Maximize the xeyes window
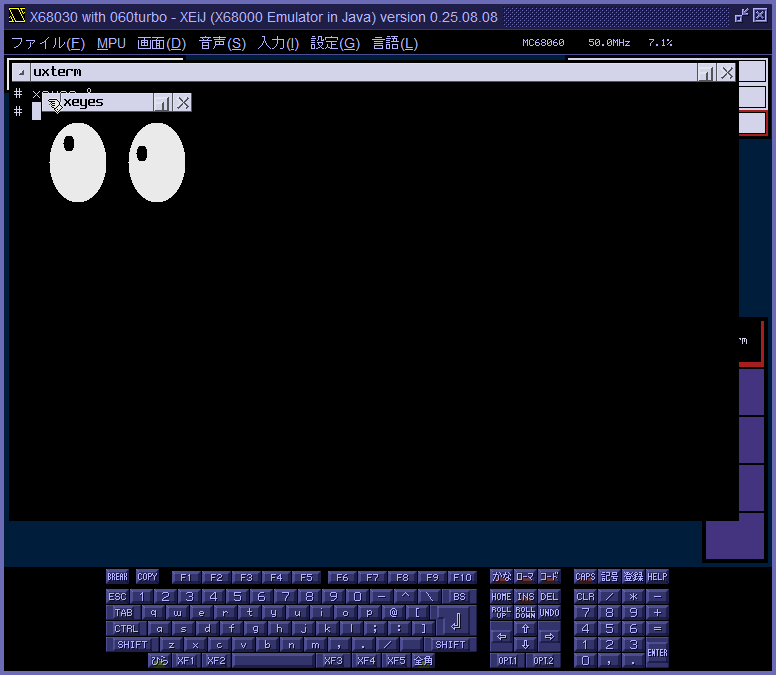This screenshot has width=776, height=675. pyautogui.click(x=162, y=103)
